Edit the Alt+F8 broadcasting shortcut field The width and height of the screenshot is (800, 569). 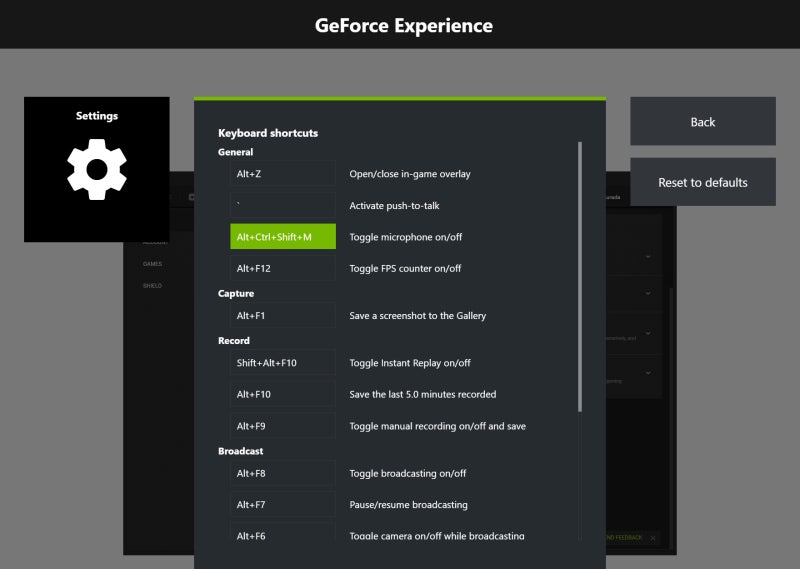(283, 474)
